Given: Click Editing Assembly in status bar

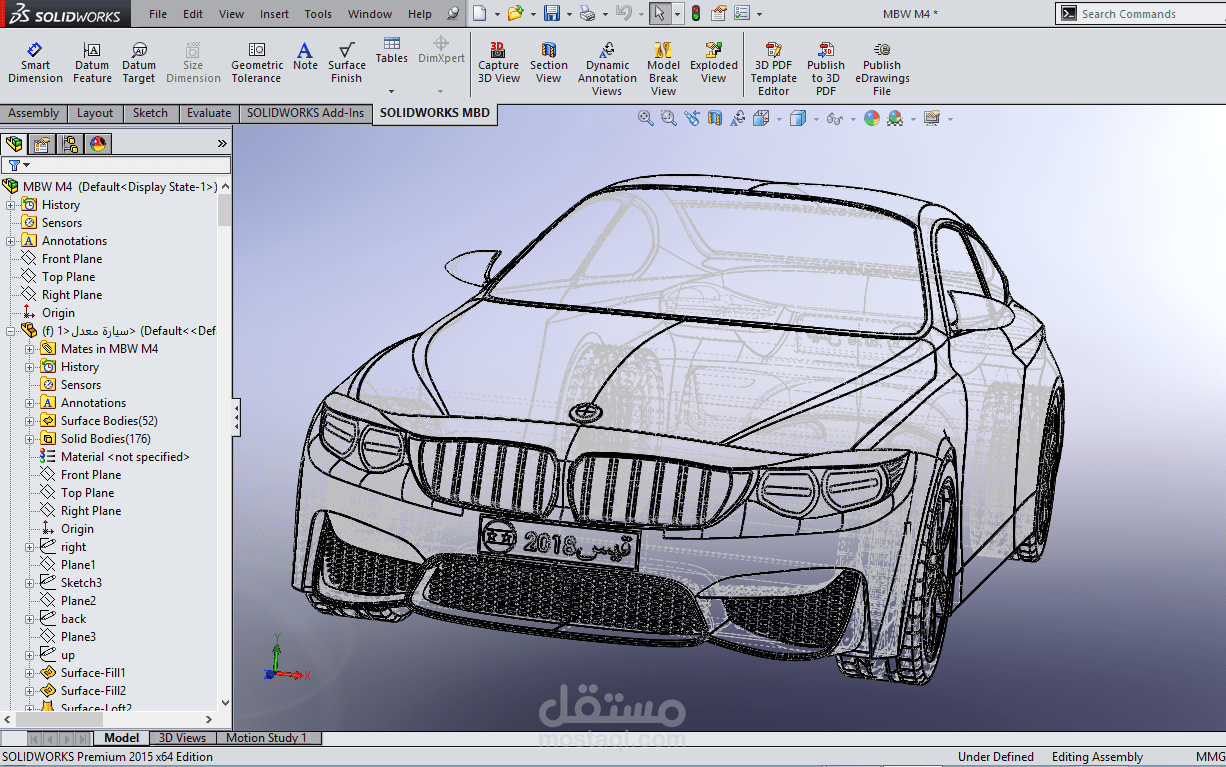Looking at the screenshot, I should 1097,757.
